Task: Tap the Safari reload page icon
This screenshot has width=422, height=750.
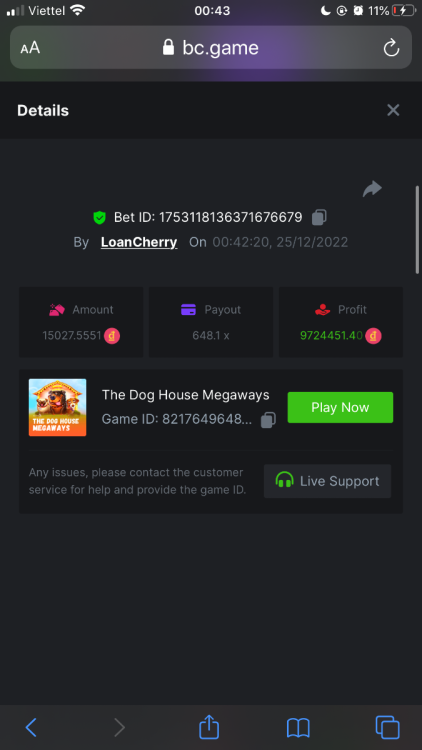Action: (x=391, y=48)
